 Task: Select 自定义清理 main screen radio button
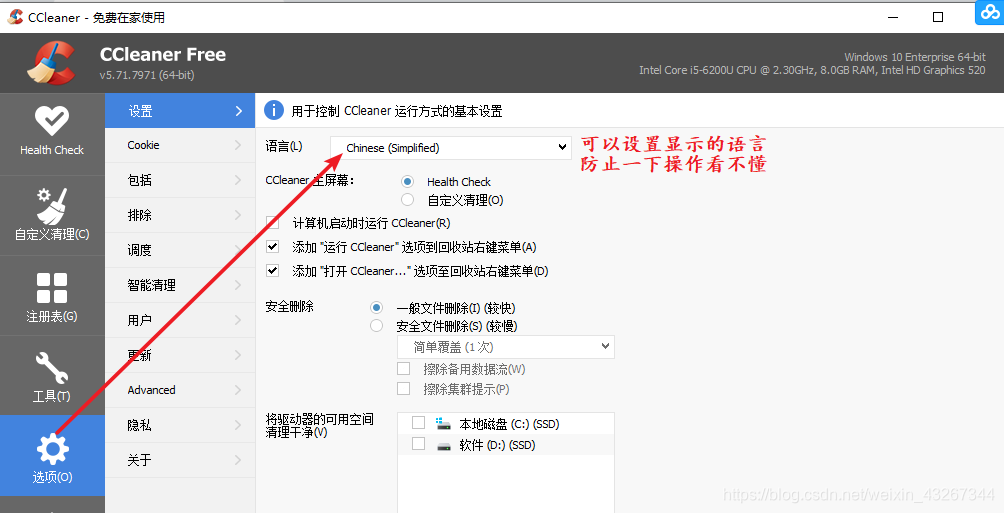click(x=407, y=200)
